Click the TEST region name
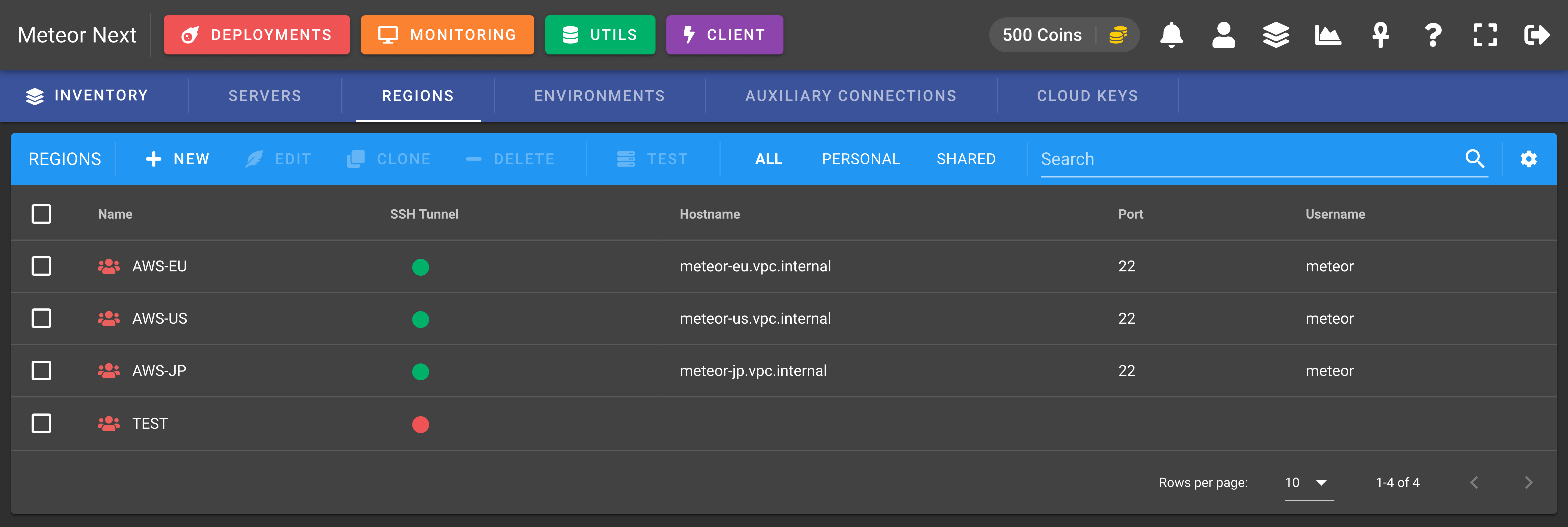1568x527 pixels. [x=150, y=424]
